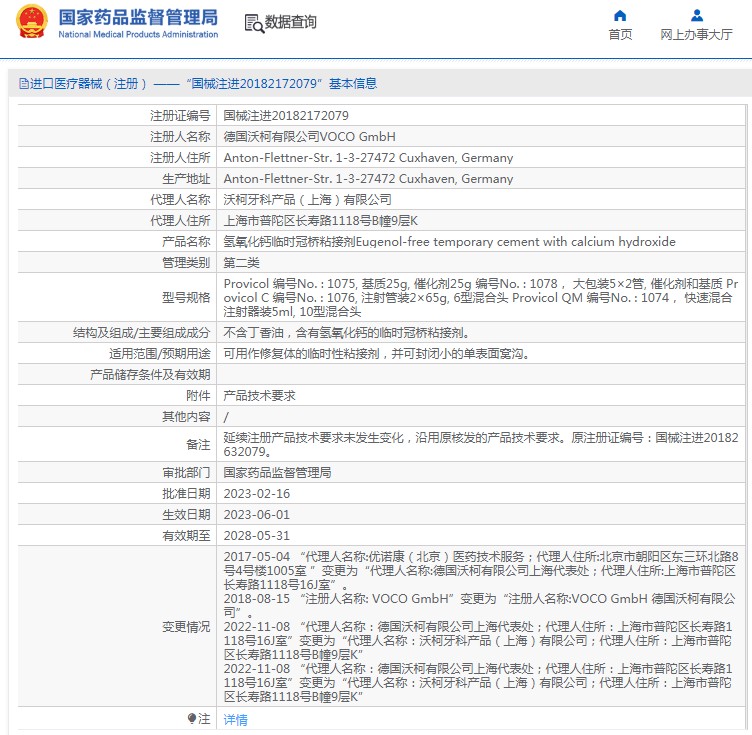The height and width of the screenshot is (735, 752).
Task: Click the 产品储存条件及有效期 label
Action: 150,374
